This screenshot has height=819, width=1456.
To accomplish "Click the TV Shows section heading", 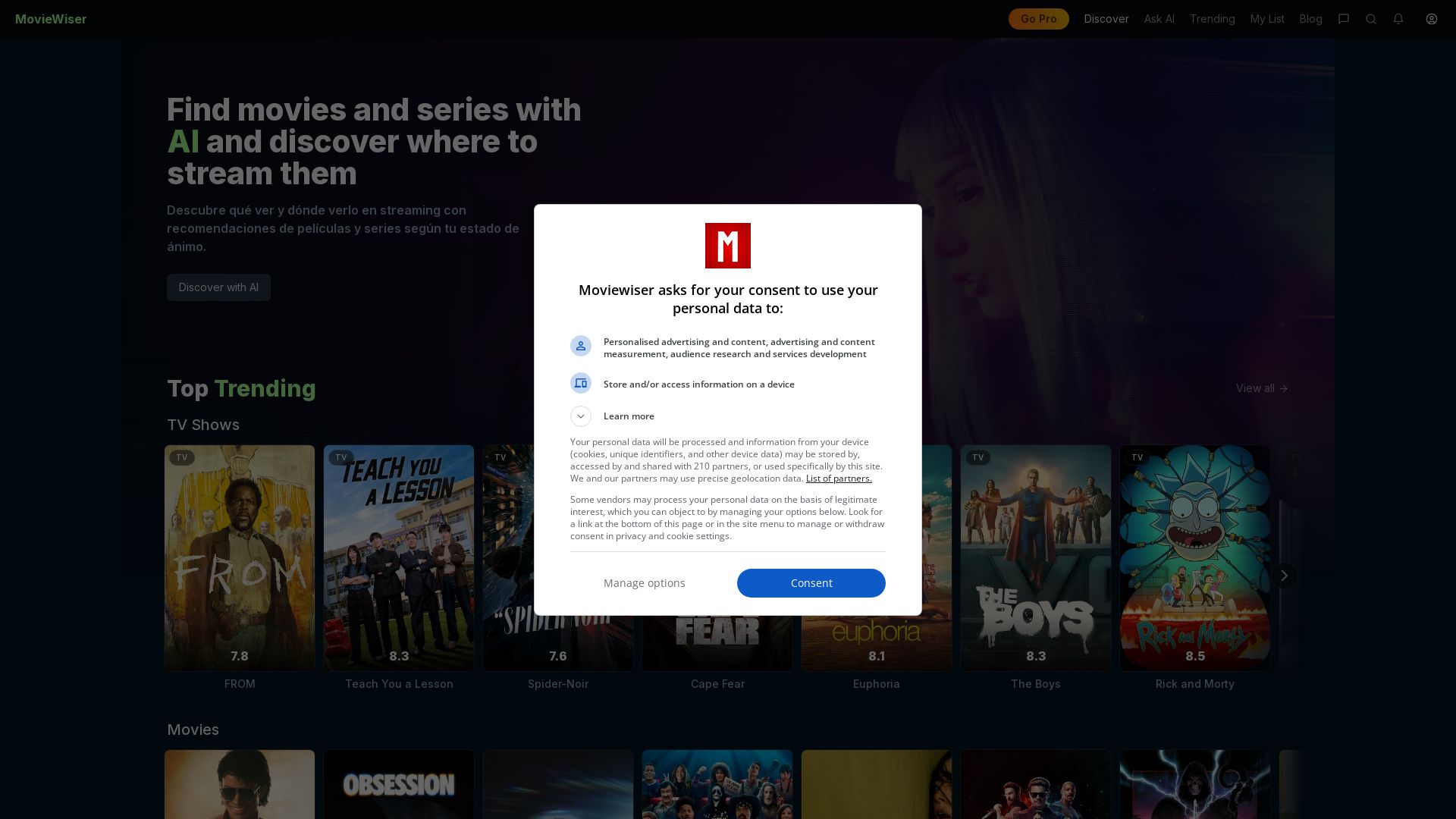I will coord(203,425).
